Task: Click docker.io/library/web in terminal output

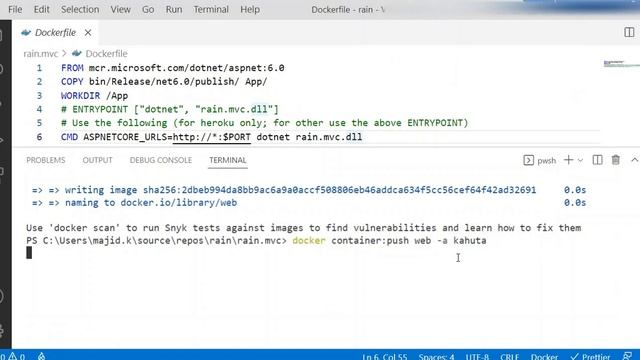Action: click(x=178, y=203)
